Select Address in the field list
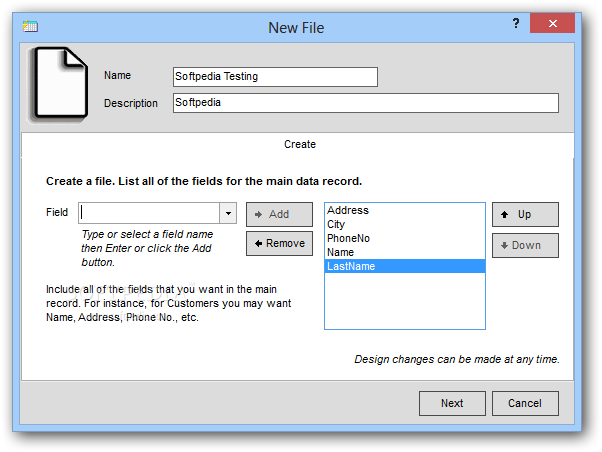Screen dimensions: 602x452 click(405, 210)
